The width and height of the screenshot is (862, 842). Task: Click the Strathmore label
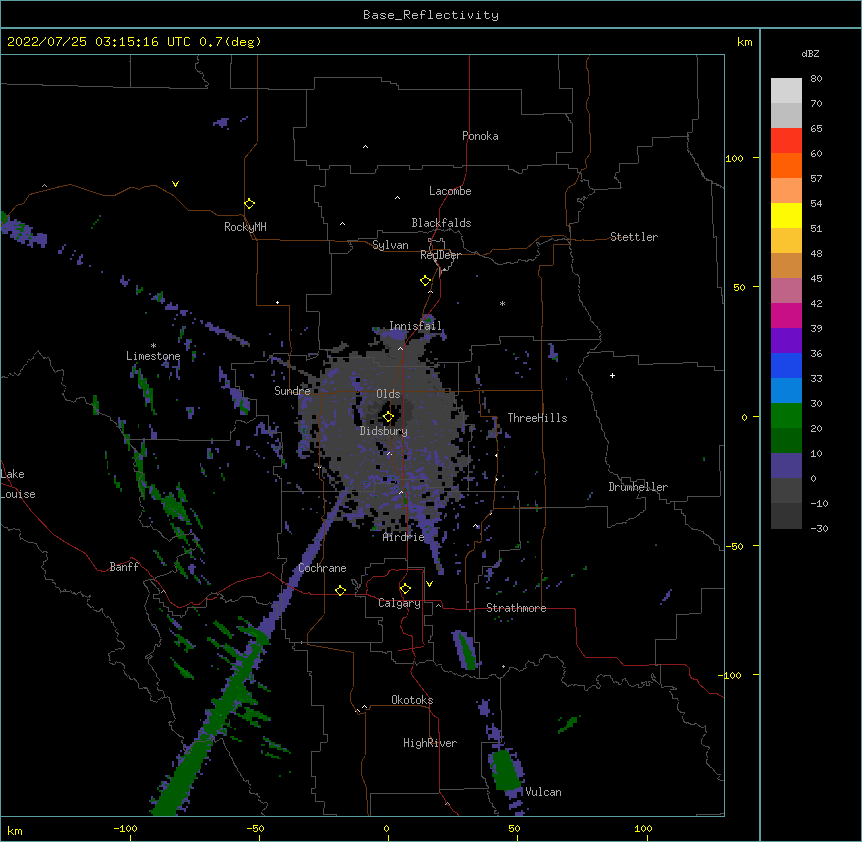pyautogui.click(x=516, y=608)
